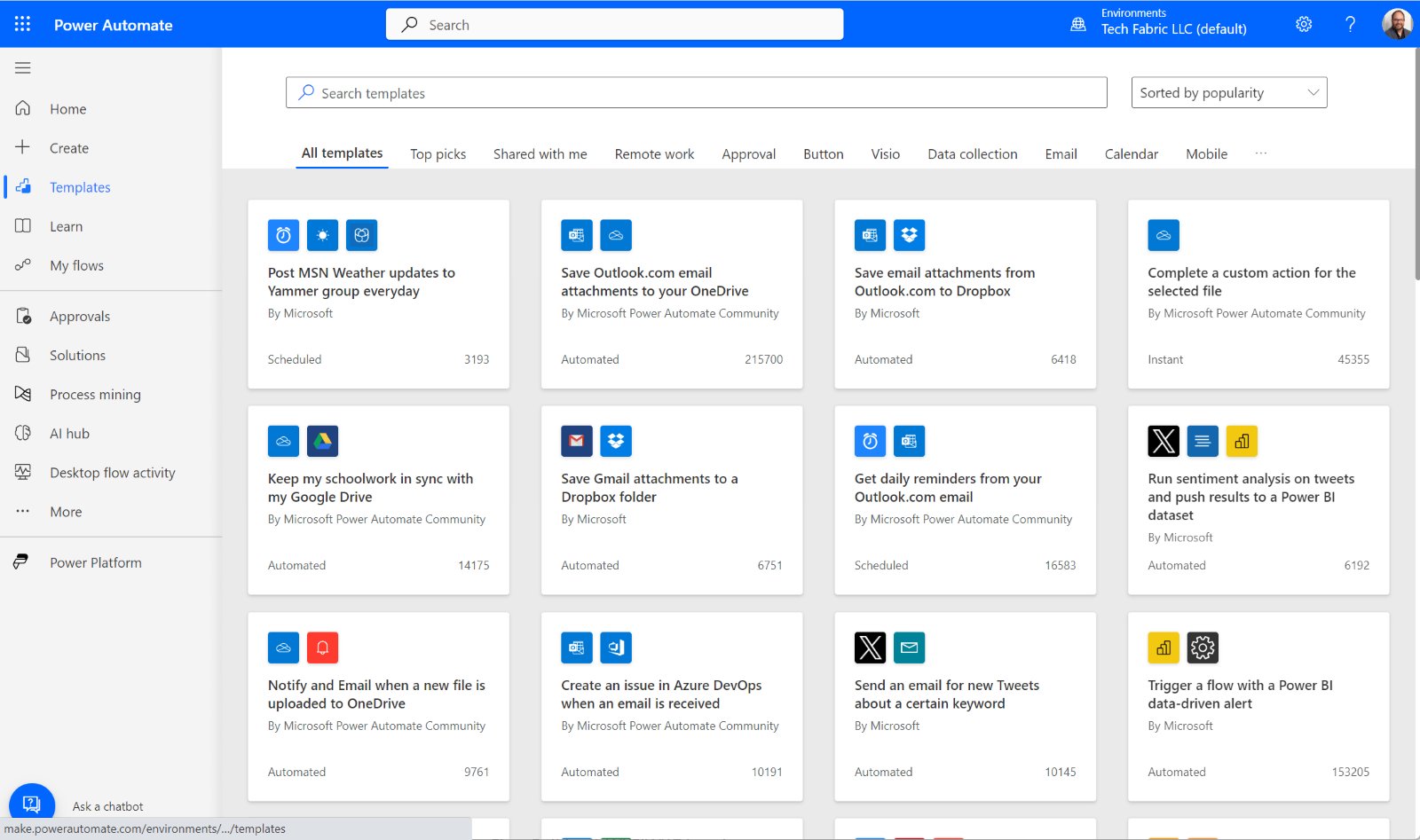Click X icon on sentiment analysis card

pos(1164,441)
